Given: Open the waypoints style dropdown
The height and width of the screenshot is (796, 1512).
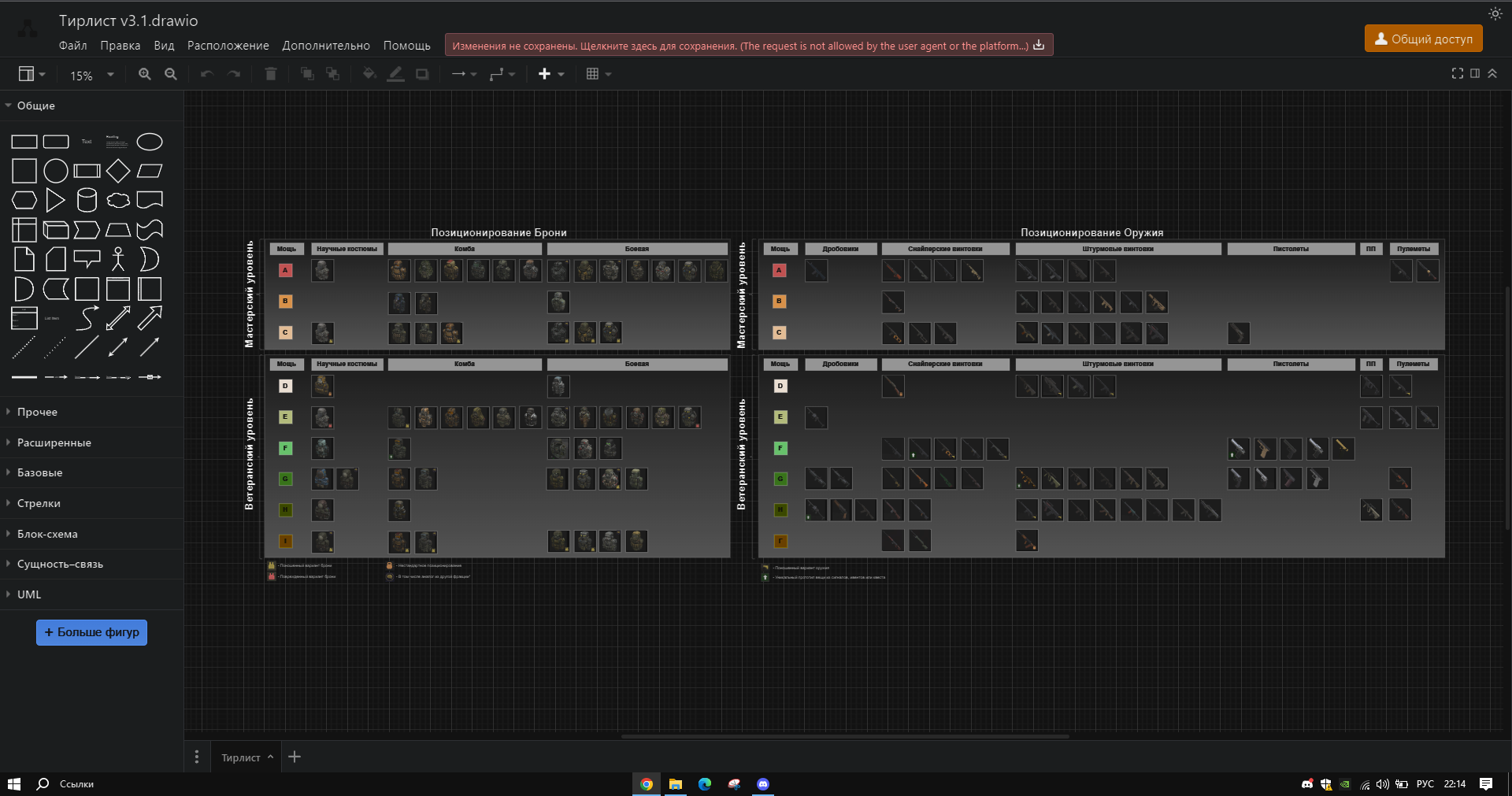Looking at the screenshot, I should click(502, 74).
